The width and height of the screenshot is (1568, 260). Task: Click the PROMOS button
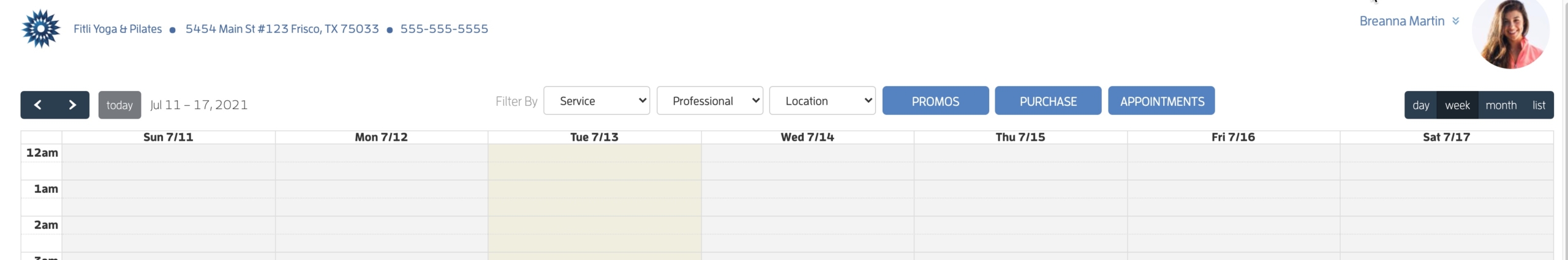point(935,101)
